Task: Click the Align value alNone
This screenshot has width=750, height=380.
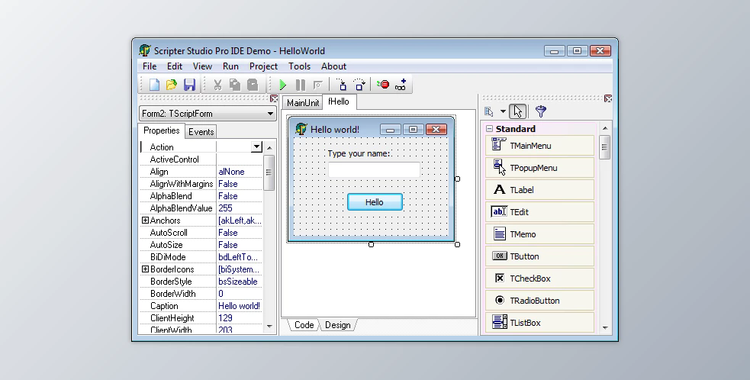Action: click(232, 171)
